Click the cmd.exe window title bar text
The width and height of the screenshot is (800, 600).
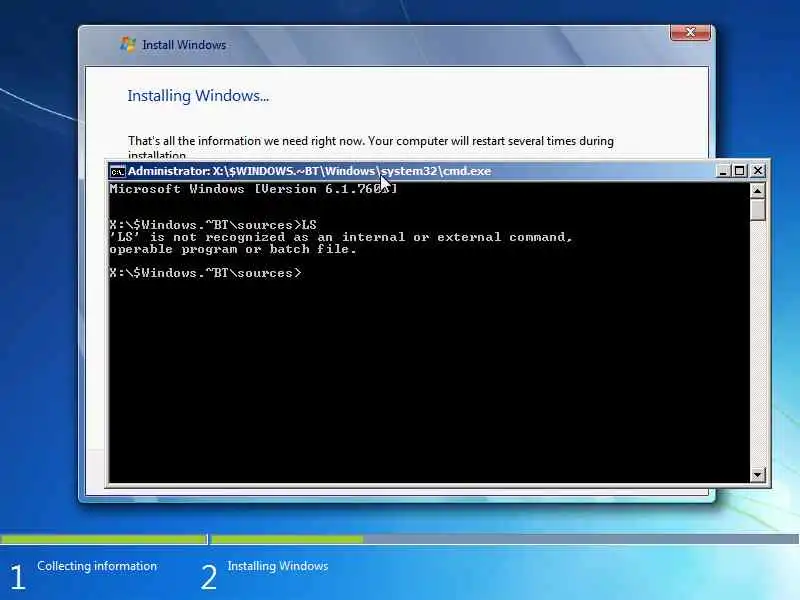coord(309,171)
